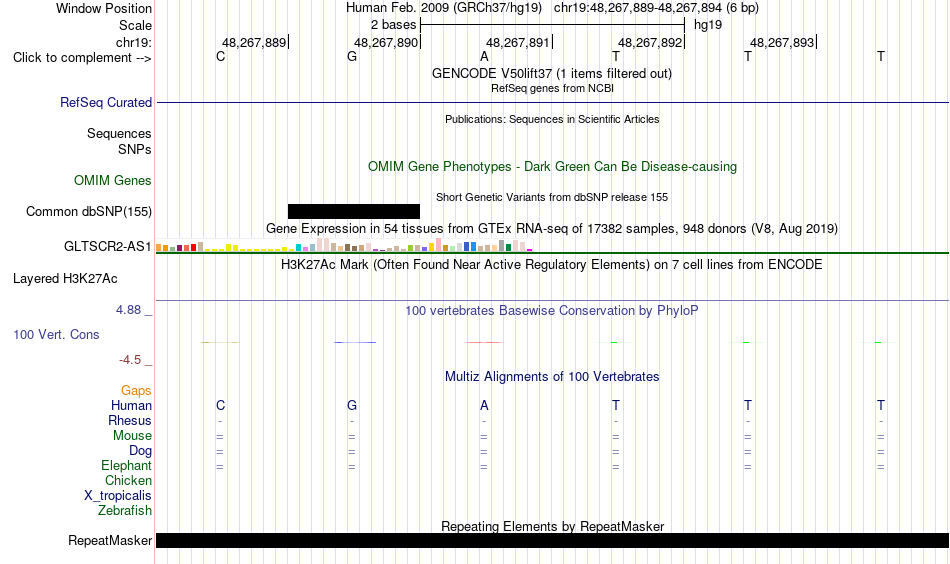Viewport: 950px width, 564px height.
Task: Click the window position chr19:48,267,889-48,267,894 text
Action: [x=656, y=8]
